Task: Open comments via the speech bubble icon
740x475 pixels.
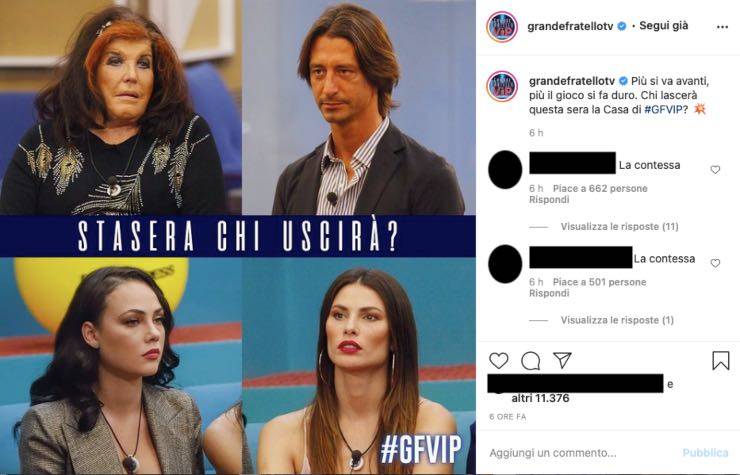Action: coord(530,361)
